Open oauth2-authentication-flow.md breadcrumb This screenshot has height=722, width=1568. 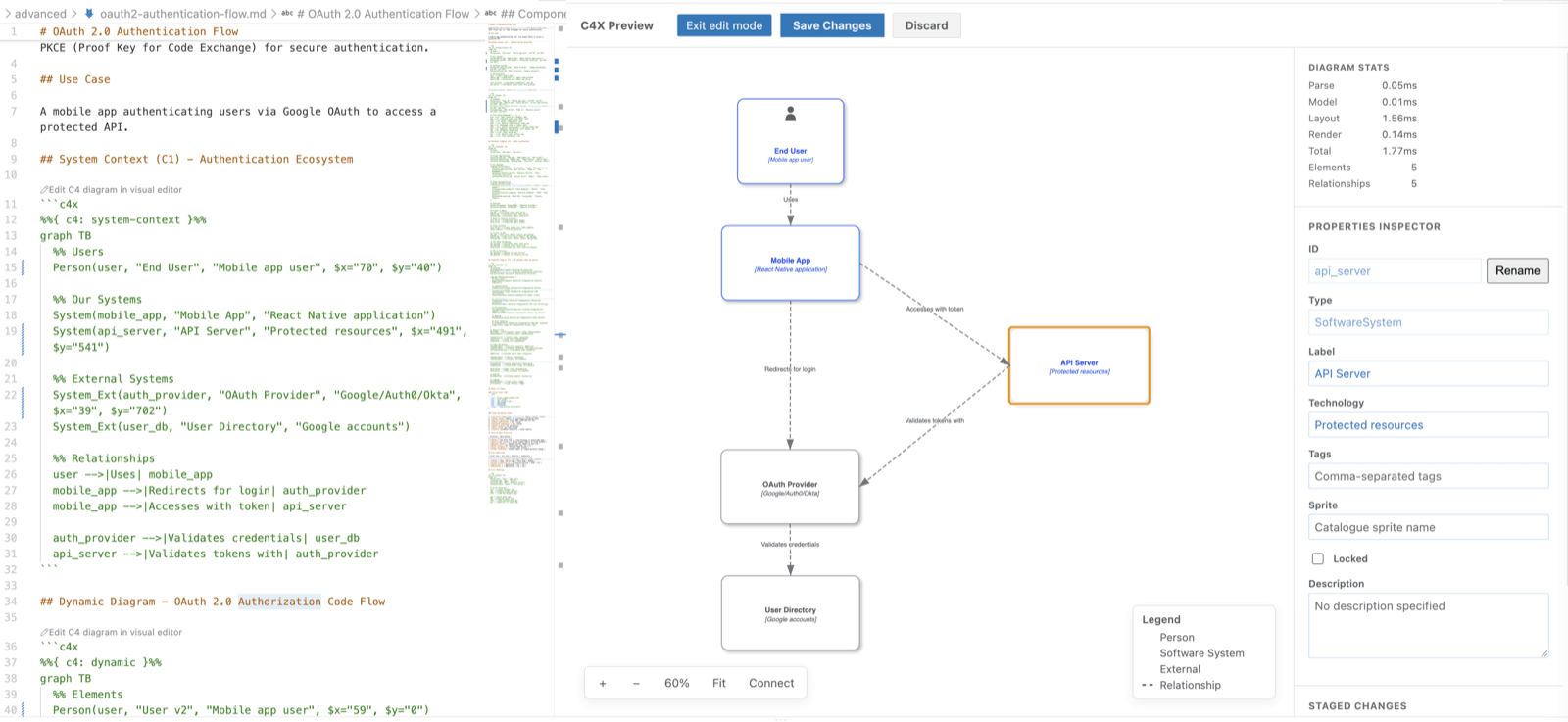pyautogui.click(x=182, y=14)
